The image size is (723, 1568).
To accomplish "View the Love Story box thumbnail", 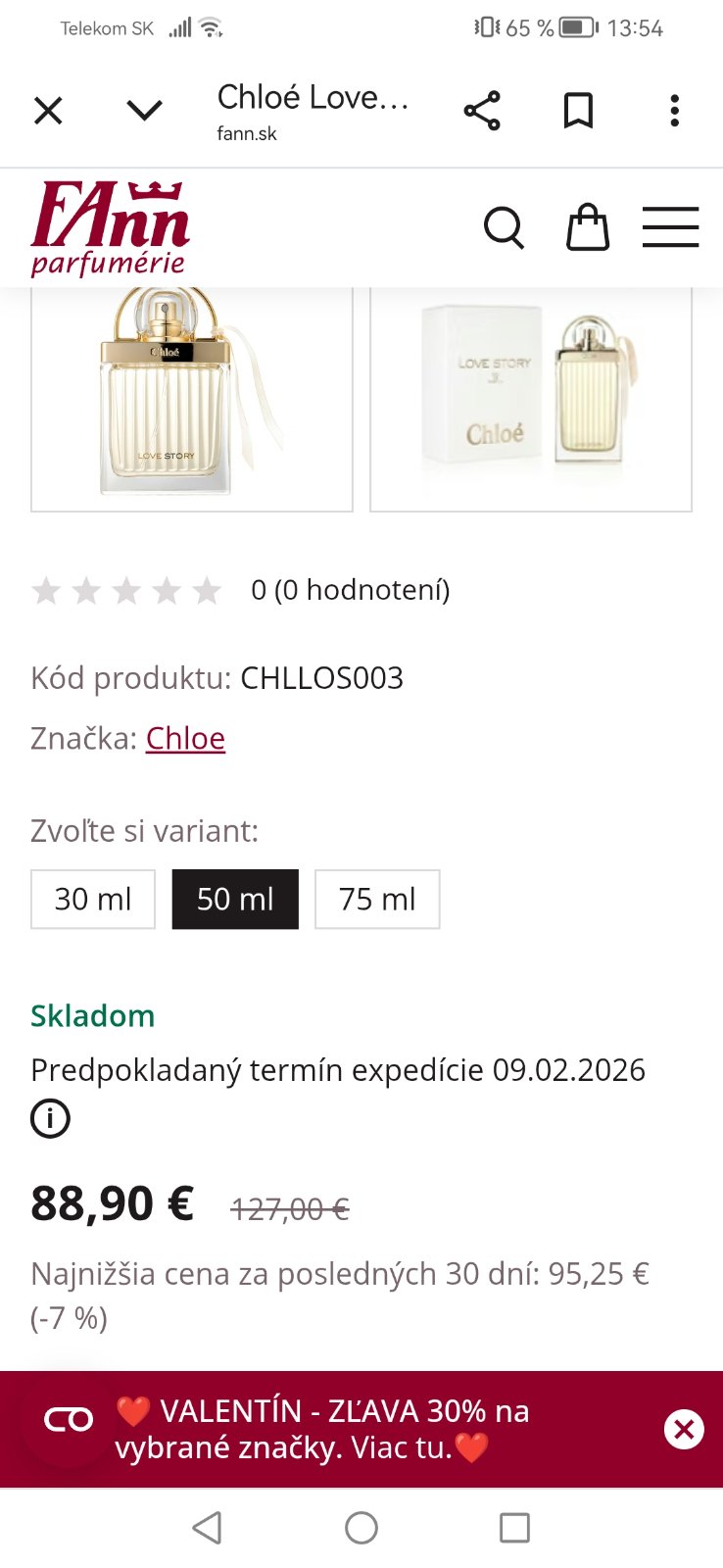I will pyautogui.click(x=531, y=399).
